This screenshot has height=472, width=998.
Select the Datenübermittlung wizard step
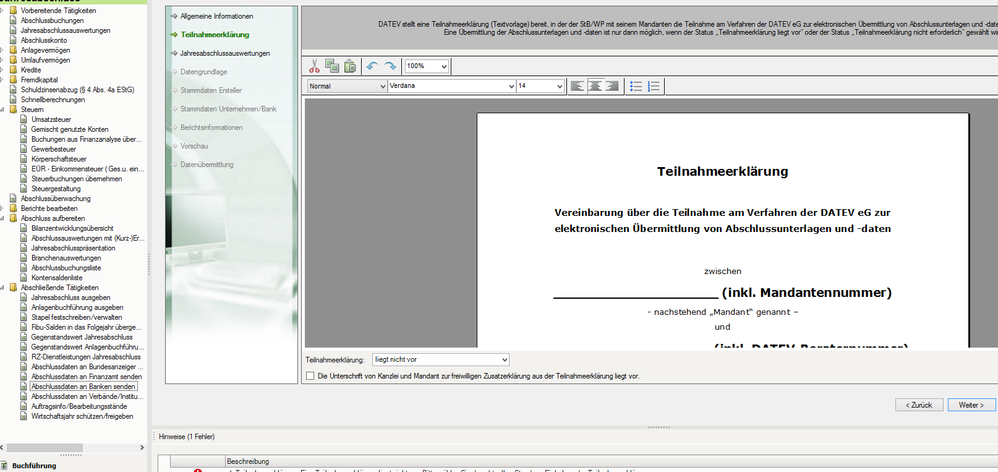click(207, 165)
